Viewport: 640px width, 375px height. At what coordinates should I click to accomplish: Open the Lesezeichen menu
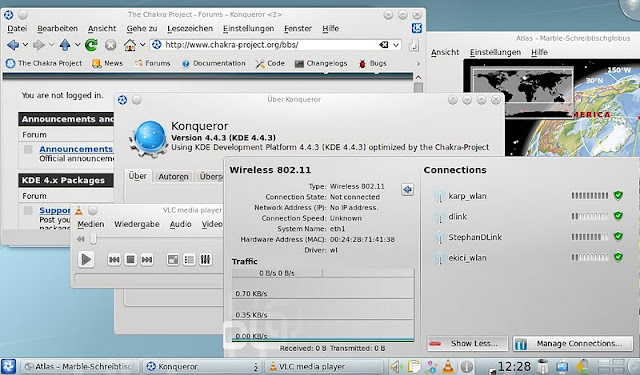pyautogui.click(x=190, y=29)
